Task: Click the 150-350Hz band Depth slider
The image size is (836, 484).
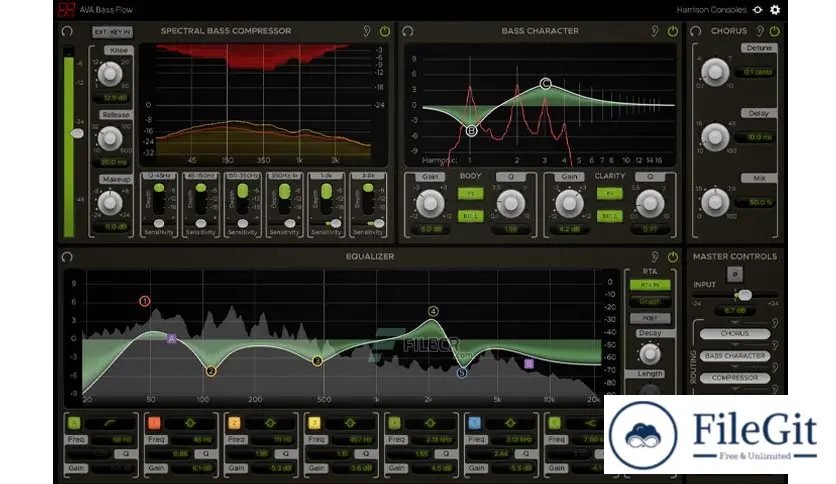Action: click(243, 199)
